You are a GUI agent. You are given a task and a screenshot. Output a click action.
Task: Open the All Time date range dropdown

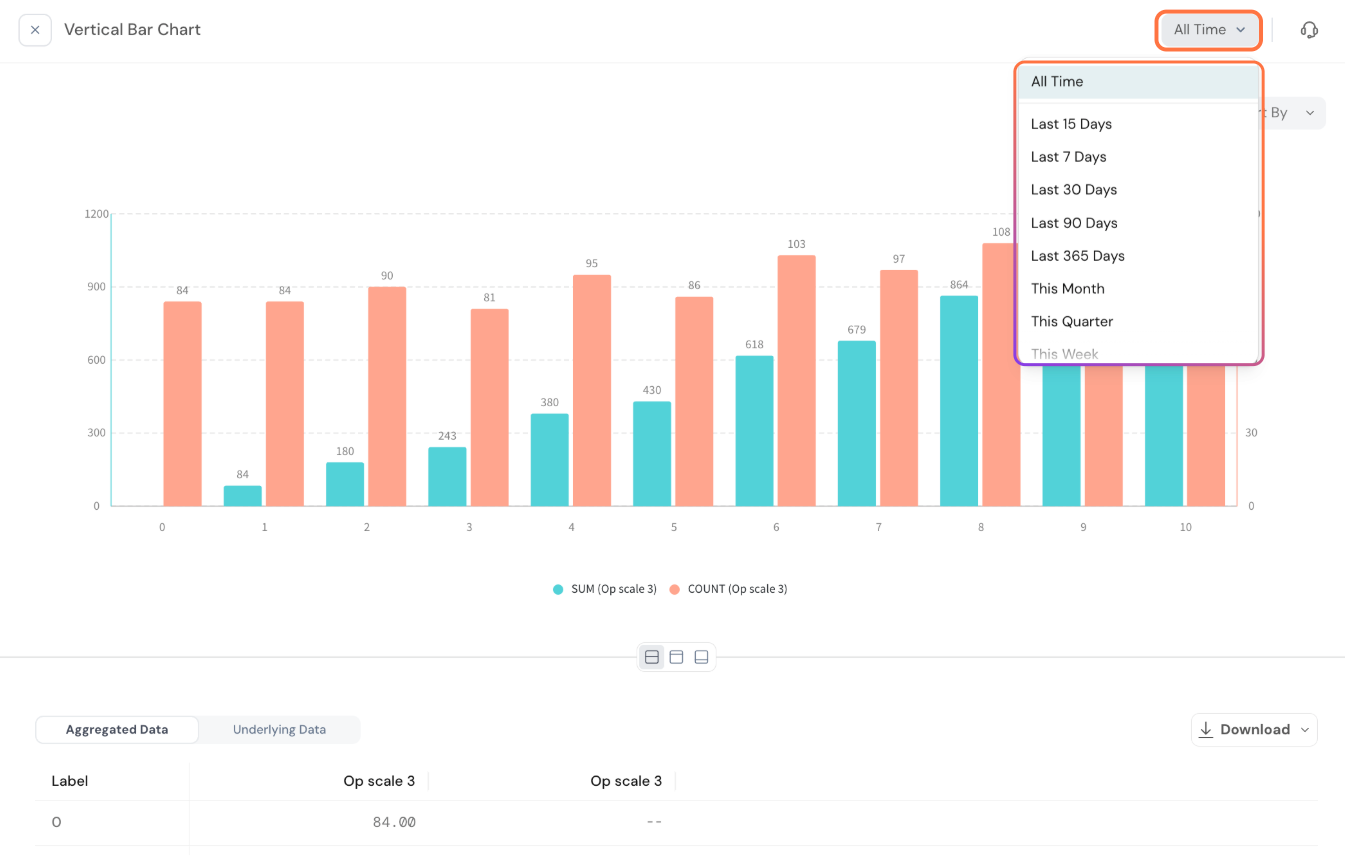(x=1208, y=30)
